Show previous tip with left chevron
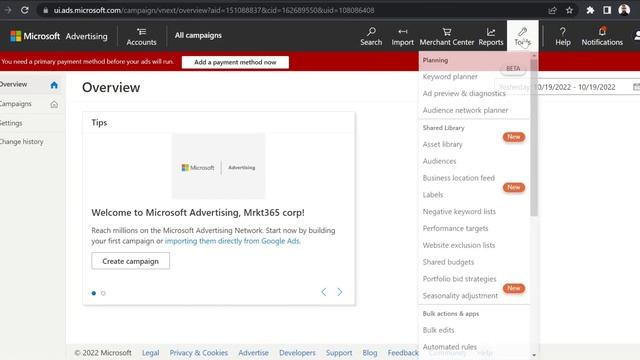Image resolution: width=640 pixels, height=360 pixels. click(324, 292)
